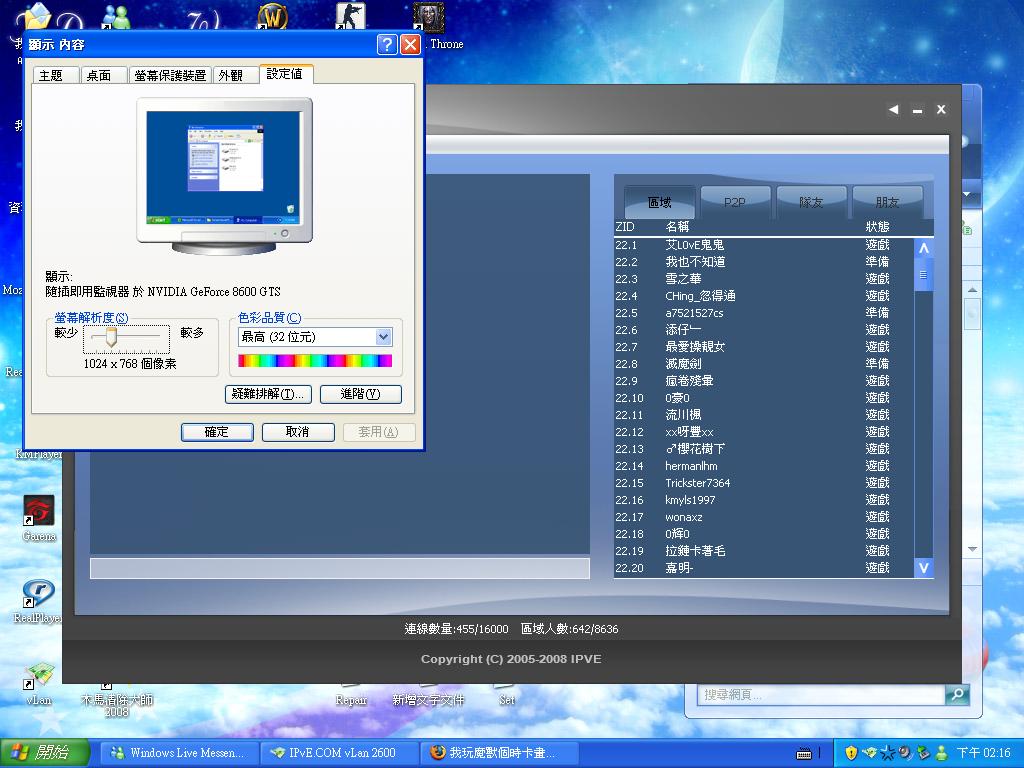Screen dimensions: 1024x768
Task: Open the Garena desktop shortcut
Action: pos(39,512)
